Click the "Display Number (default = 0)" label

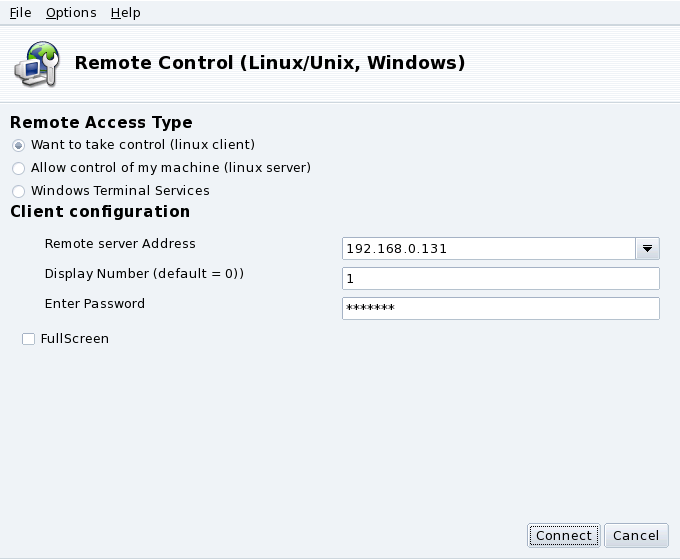144,273
